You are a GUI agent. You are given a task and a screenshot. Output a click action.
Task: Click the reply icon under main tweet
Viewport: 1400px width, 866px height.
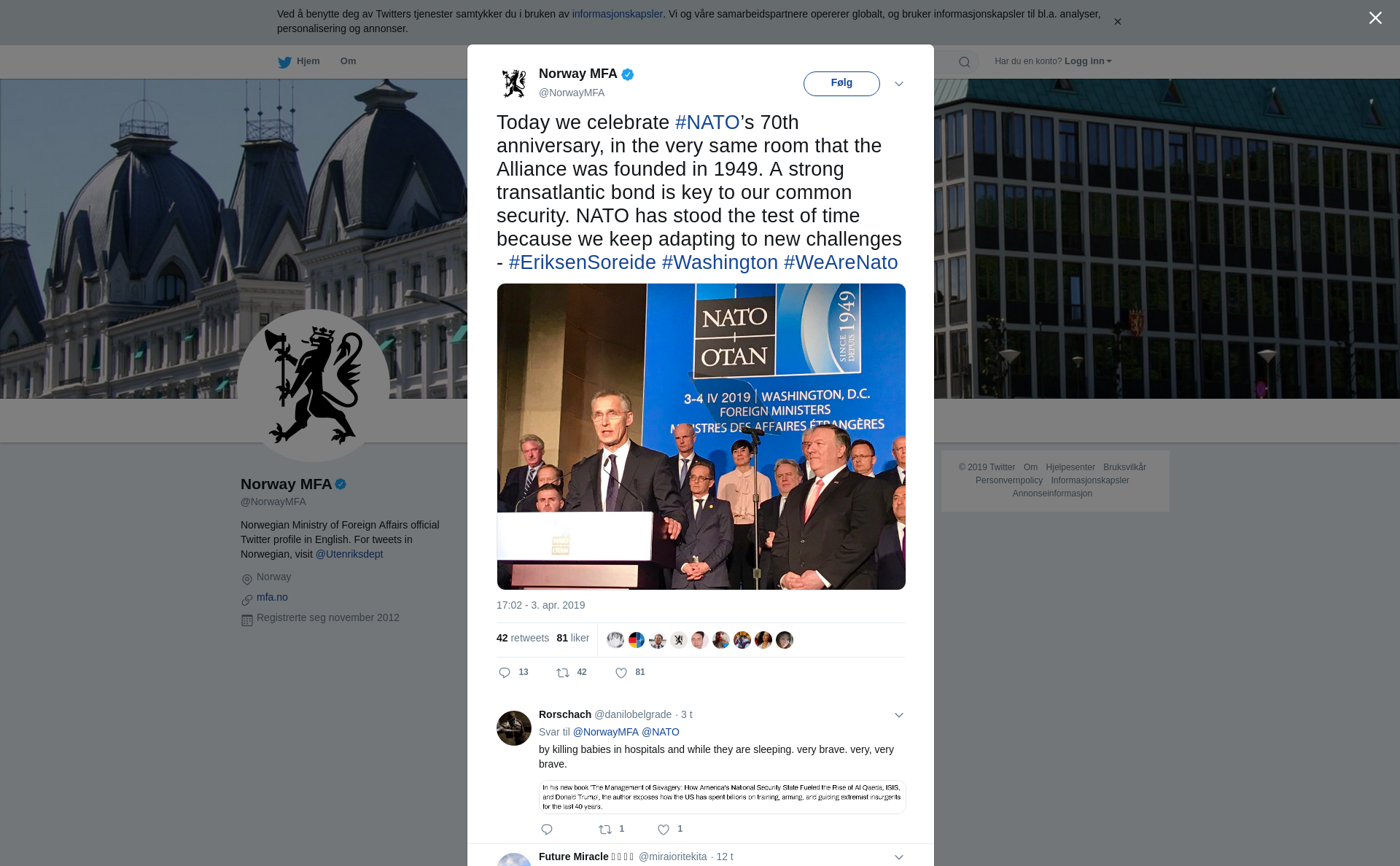pyautogui.click(x=505, y=673)
